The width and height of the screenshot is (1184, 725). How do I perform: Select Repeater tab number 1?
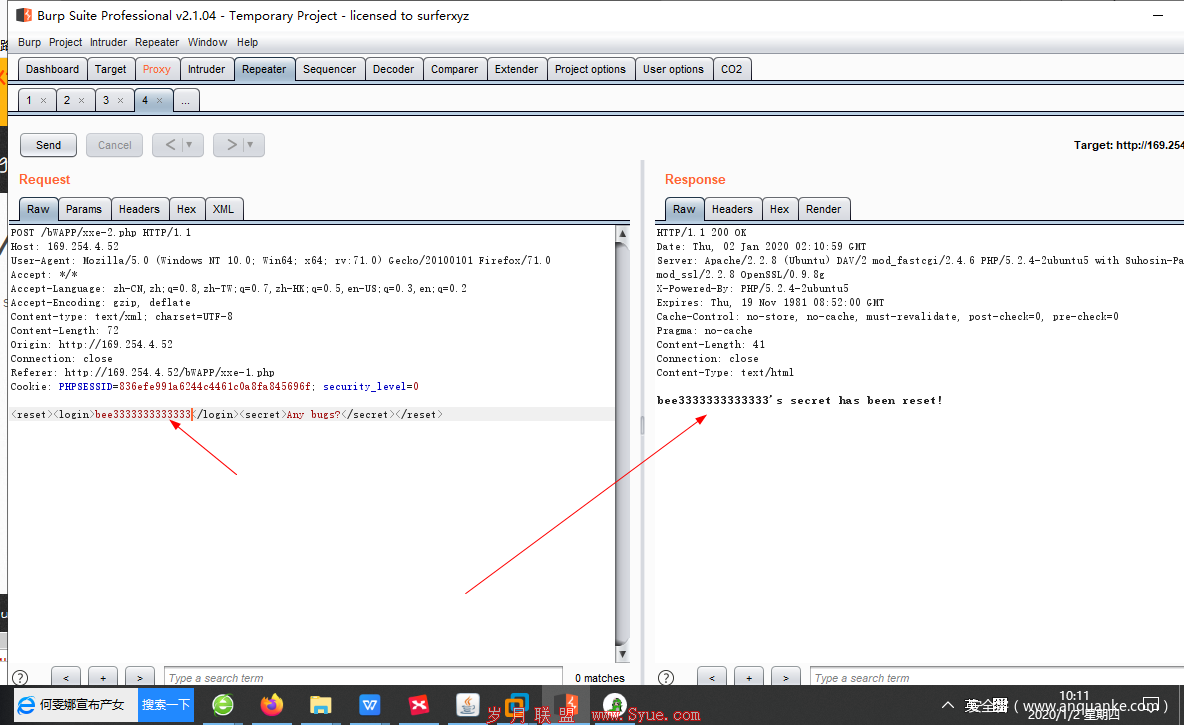tap(29, 100)
